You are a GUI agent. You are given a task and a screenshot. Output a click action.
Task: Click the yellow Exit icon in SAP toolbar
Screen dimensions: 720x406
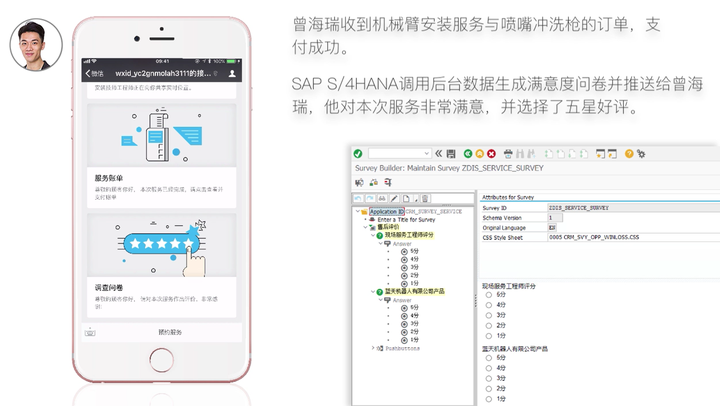point(479,153)
